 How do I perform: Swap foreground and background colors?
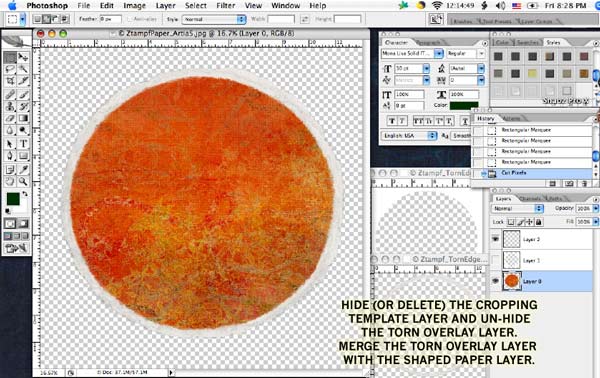[x=25, y=194]
